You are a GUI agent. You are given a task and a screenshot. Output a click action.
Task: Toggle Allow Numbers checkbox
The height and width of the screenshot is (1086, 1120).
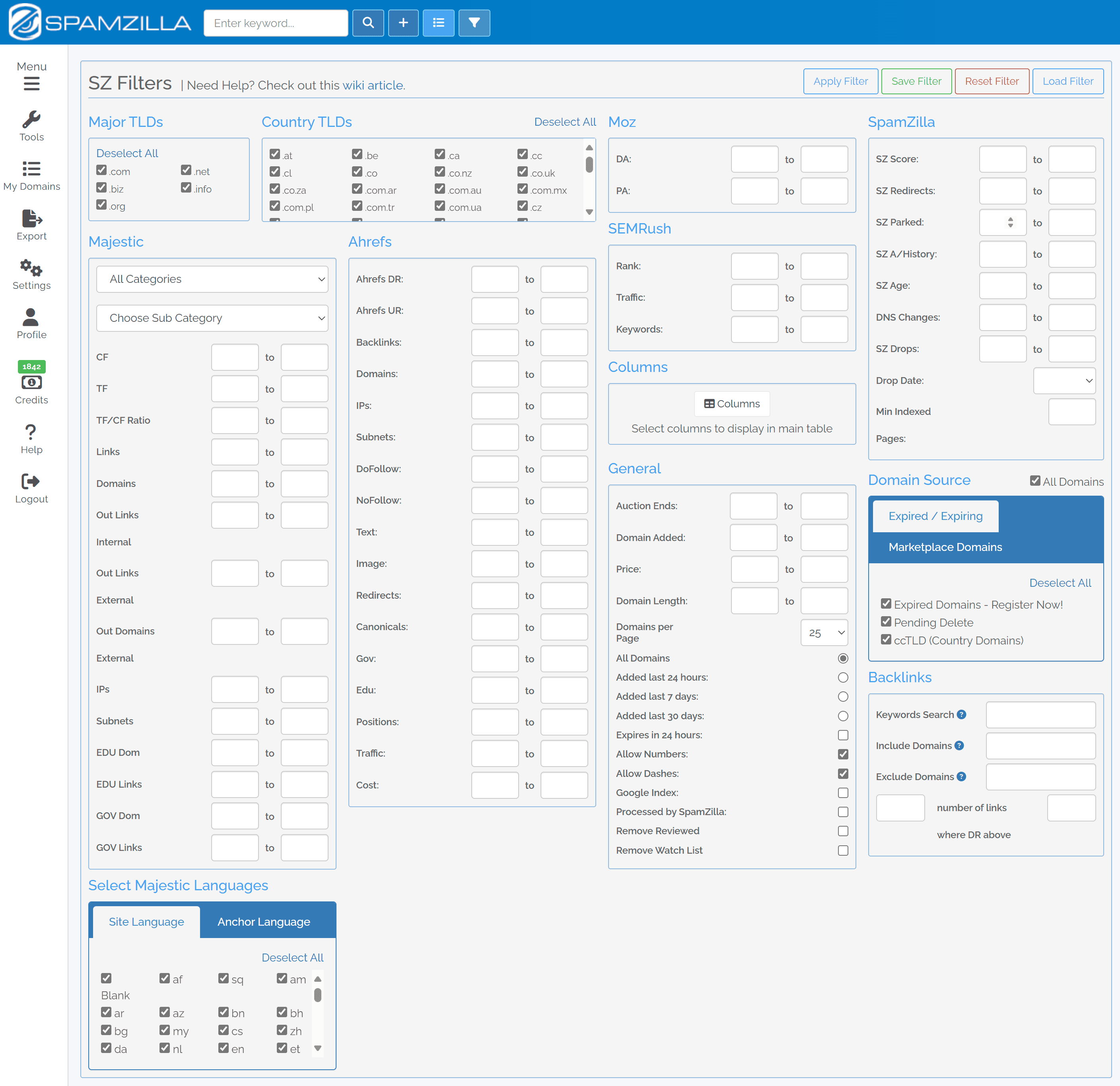click(843, 754)
